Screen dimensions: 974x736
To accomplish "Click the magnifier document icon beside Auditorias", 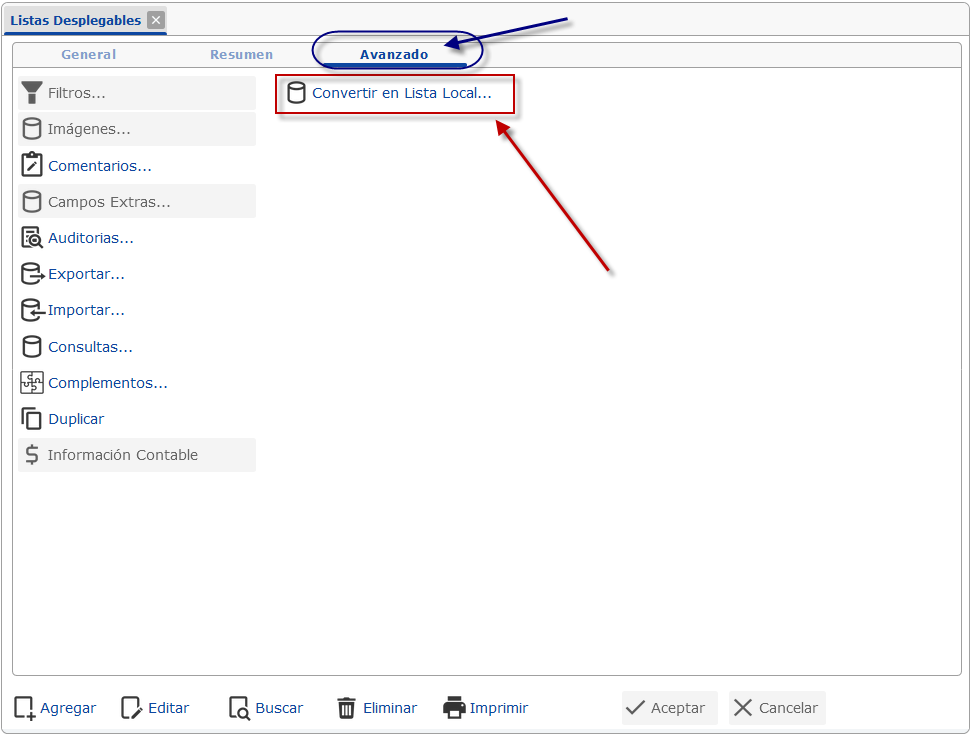I will pos(32,238).
